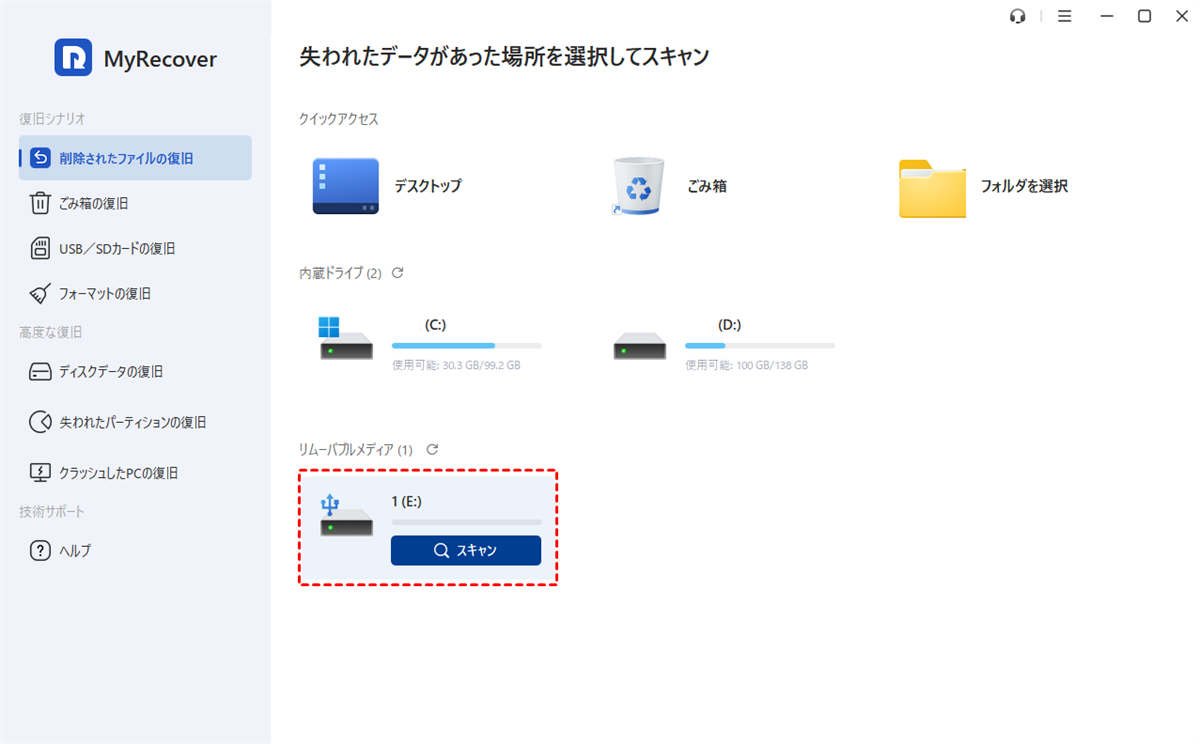Open USB／SDカードの復旧 sidebar item
1200x744 pixels.
click(135, 248)
